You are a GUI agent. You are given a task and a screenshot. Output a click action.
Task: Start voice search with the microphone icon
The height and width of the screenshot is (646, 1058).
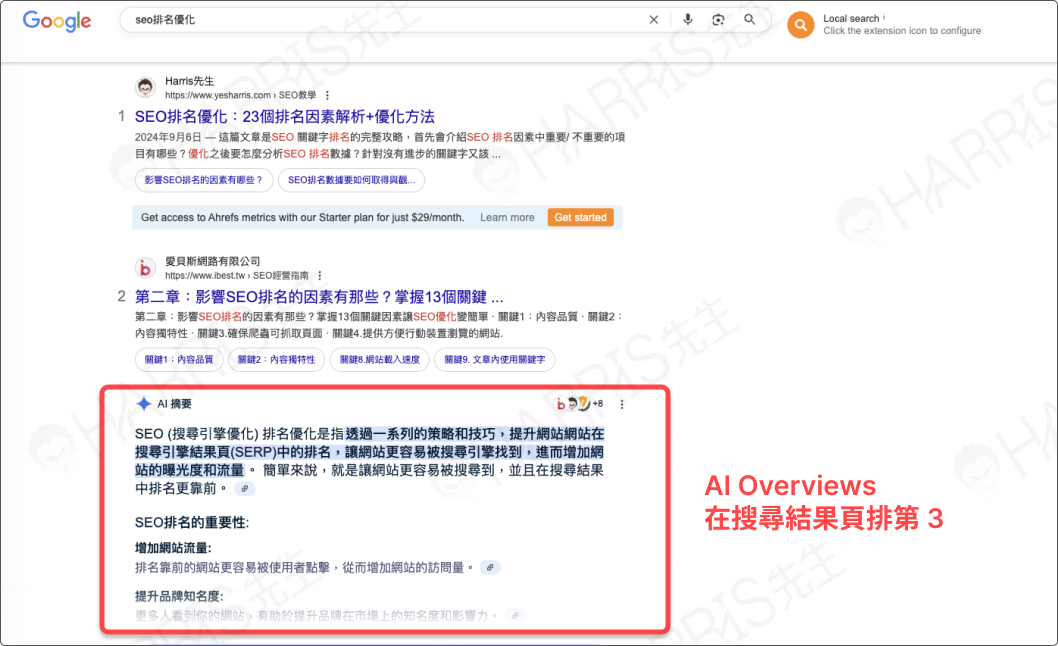687,20
